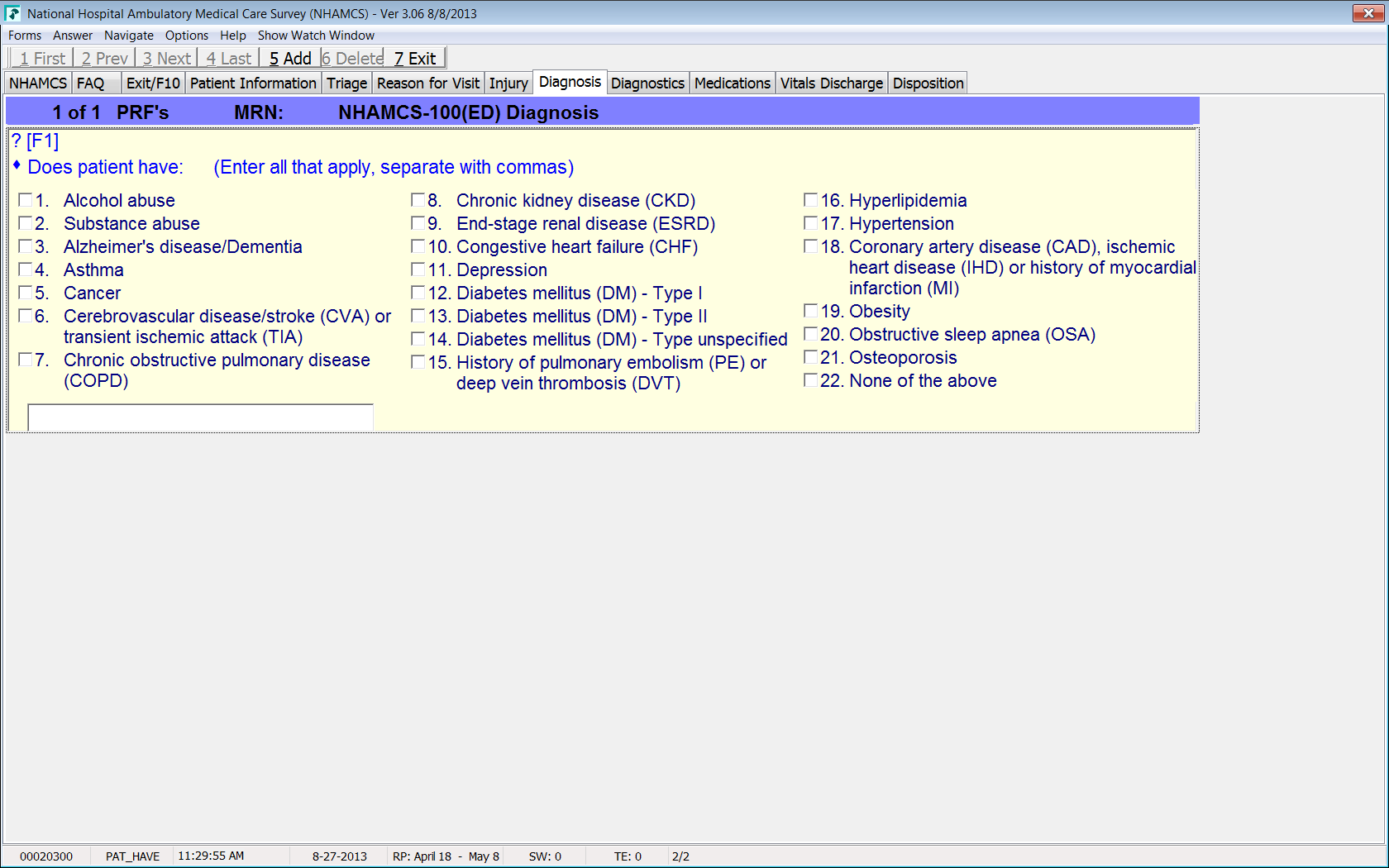The width and height of the screenshot is (1389, 868).
Task: Click the 'Does patient have:' question text
Action: pos(105,167)
